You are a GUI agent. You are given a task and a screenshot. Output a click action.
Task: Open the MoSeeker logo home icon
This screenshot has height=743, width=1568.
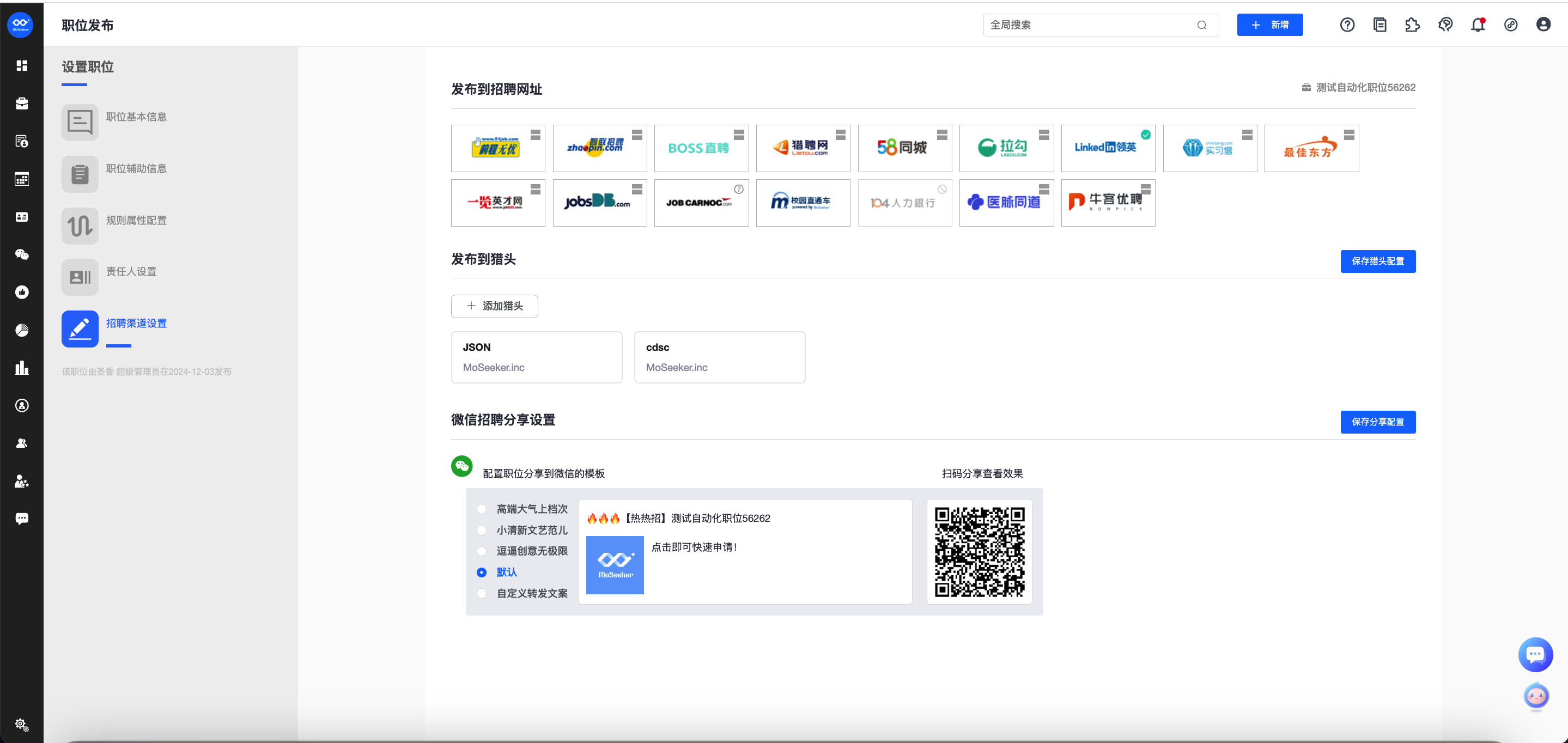click(20, 25)
